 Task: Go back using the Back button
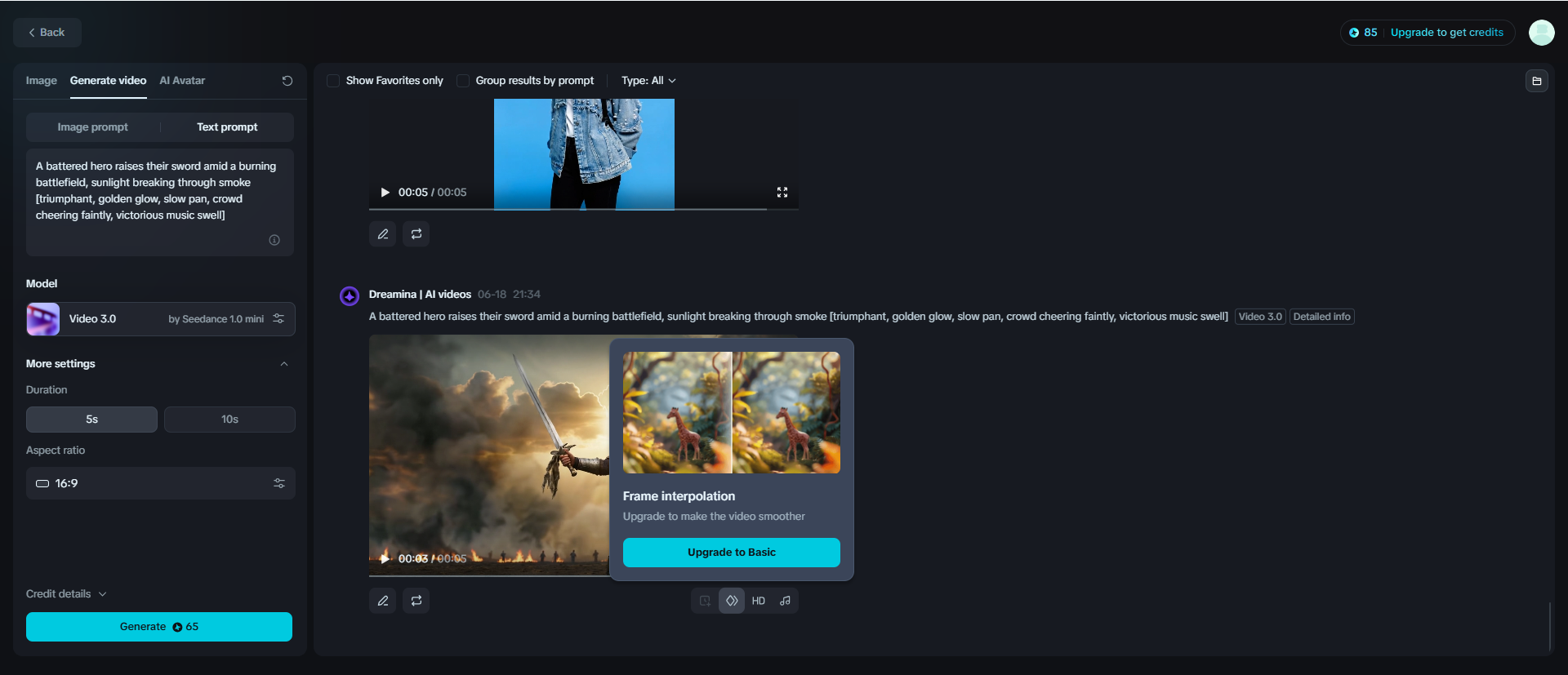click(47, 33)
